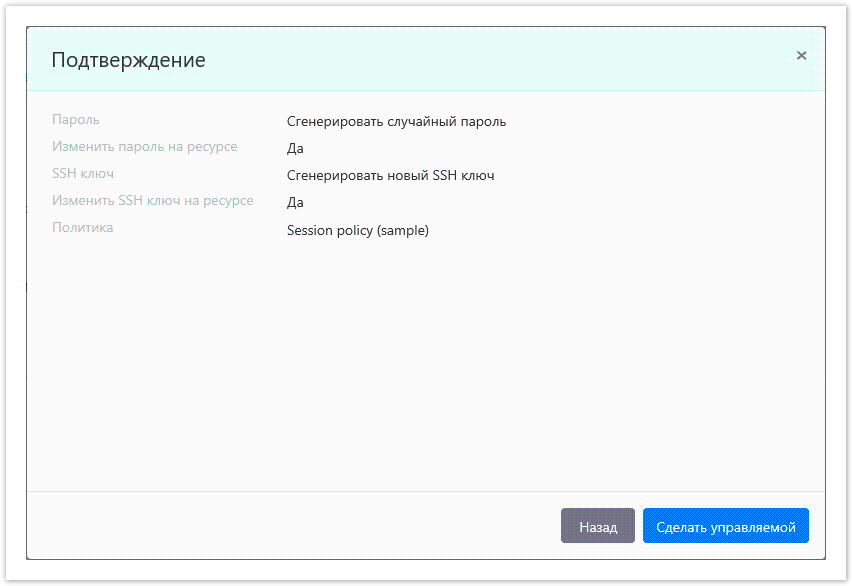This screenshot has width=852, height=586.
Task: Click the SSH ключ label
Action: click(83, 174)
